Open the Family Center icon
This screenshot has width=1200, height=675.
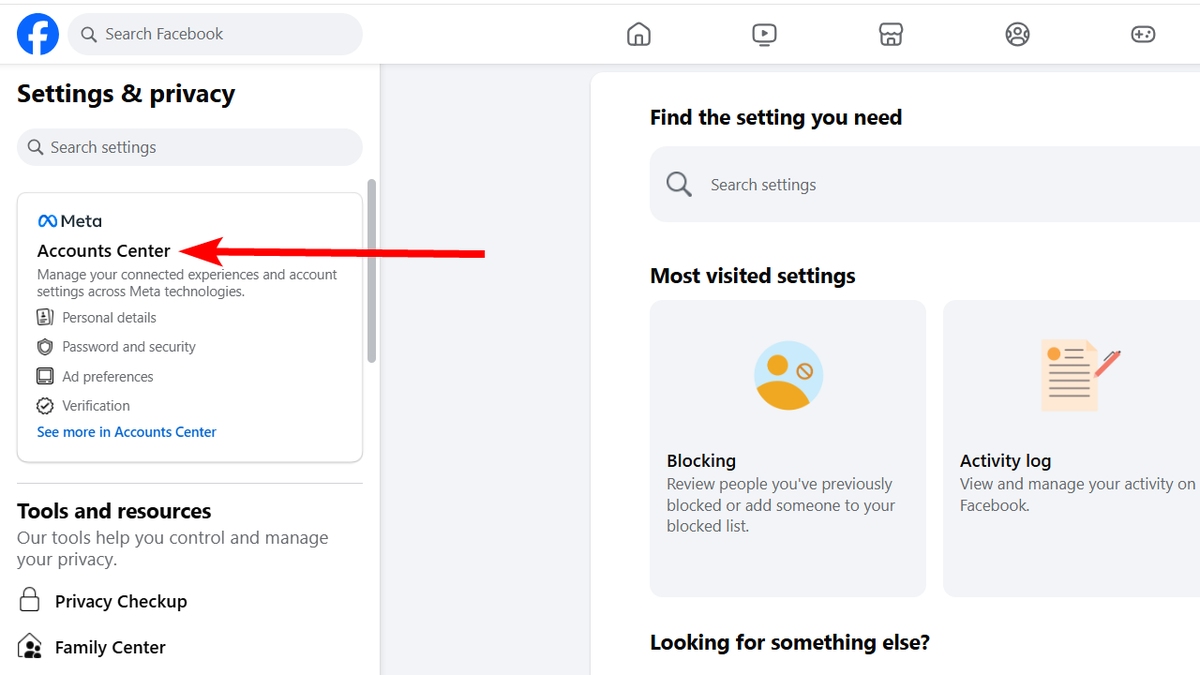point(31,646)
